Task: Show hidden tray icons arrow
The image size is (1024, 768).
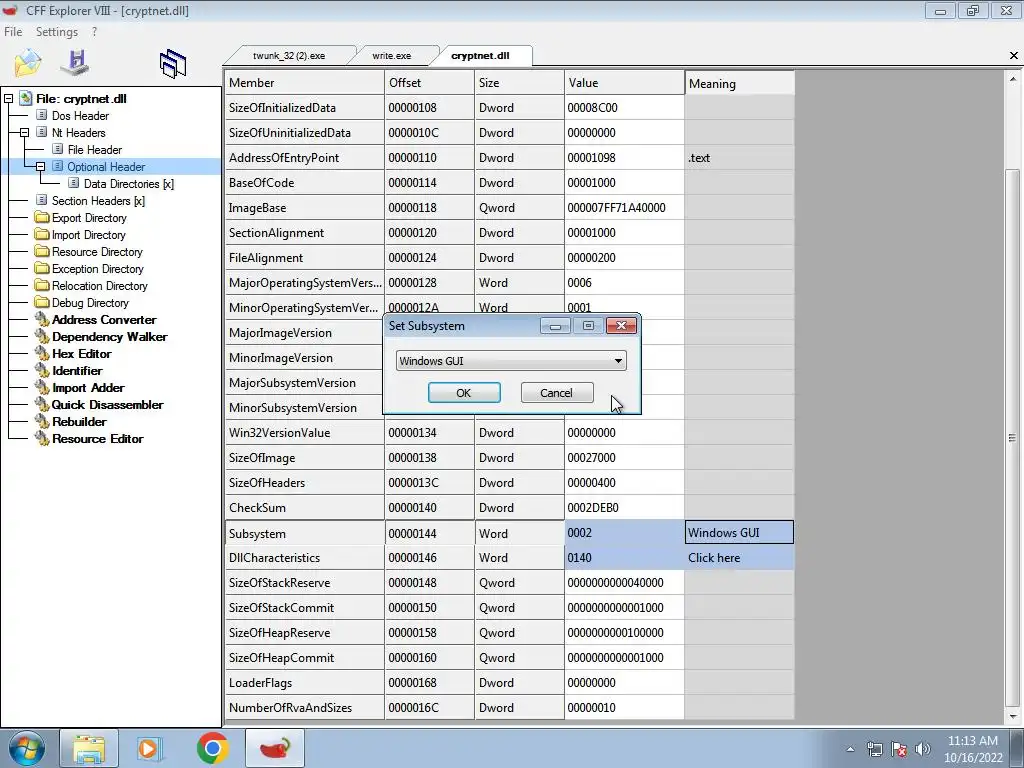Action: 850,749
